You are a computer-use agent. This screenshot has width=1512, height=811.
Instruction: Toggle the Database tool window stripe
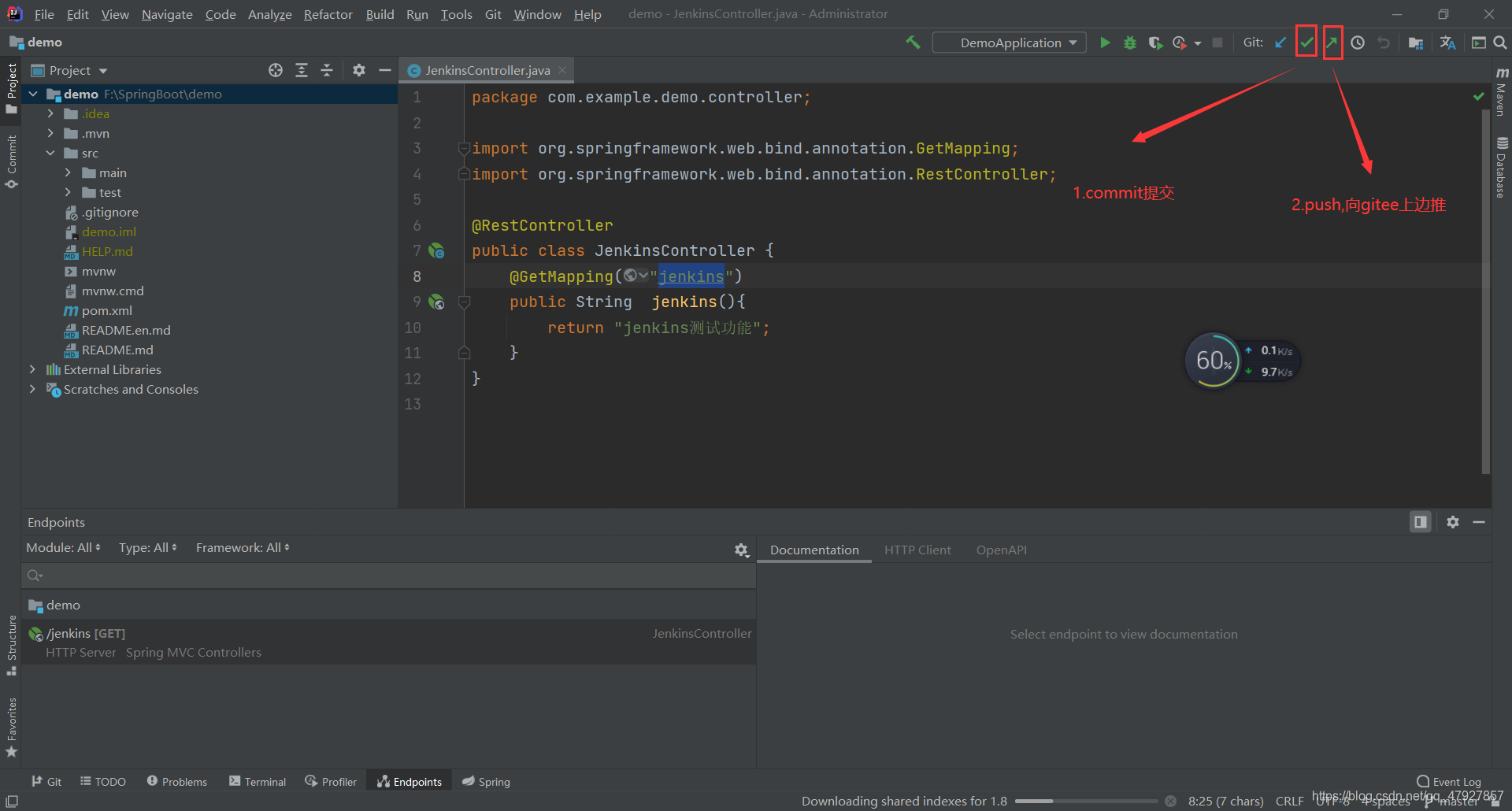pyautogui.click(x=1502, y=168)
